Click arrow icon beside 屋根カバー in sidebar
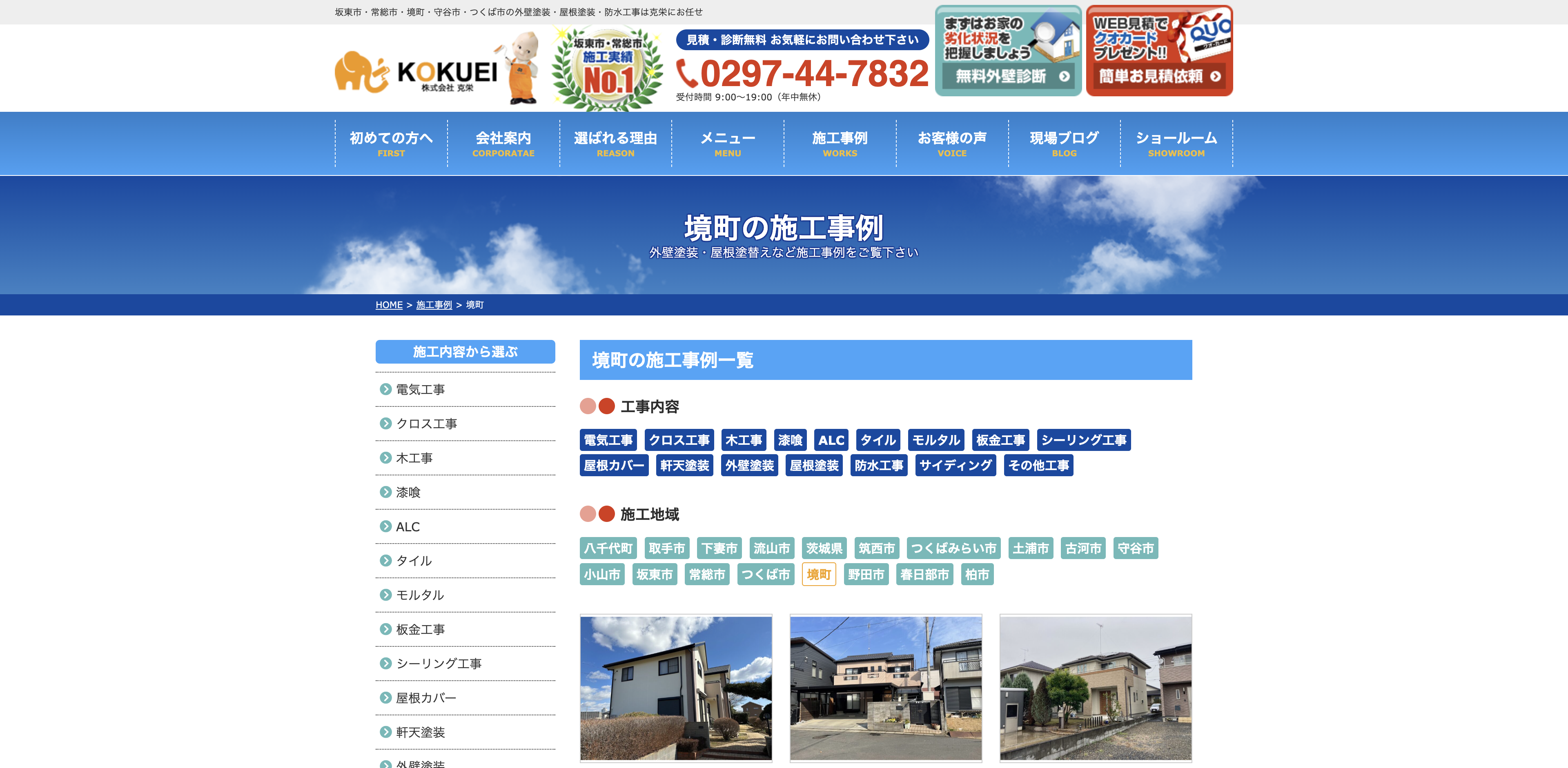Viewport: 1568px width, 768px height. pyautogui.click(x=385, y=698)
